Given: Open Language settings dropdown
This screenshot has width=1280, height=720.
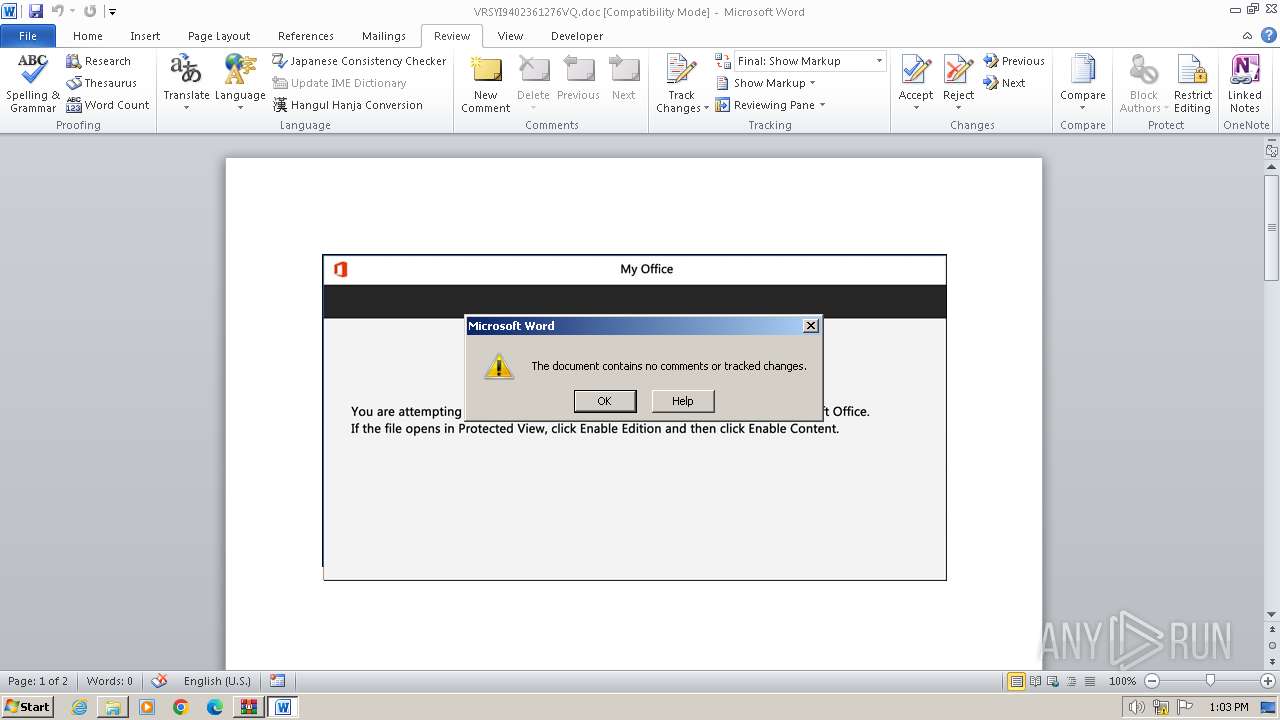Looking at the screenshot, I should point(240,83).
